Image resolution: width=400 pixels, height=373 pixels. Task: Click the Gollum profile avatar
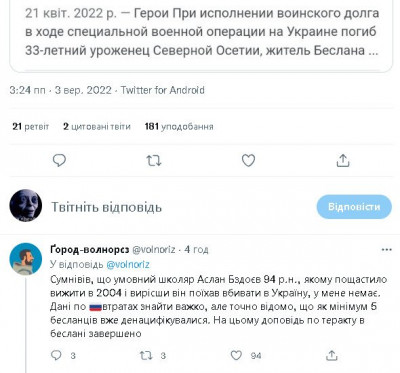(x=26, y=205)
